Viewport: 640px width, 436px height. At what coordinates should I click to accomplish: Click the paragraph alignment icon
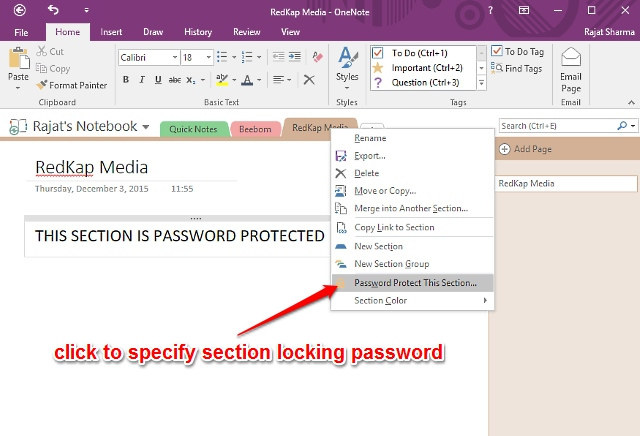click(278, 80)
